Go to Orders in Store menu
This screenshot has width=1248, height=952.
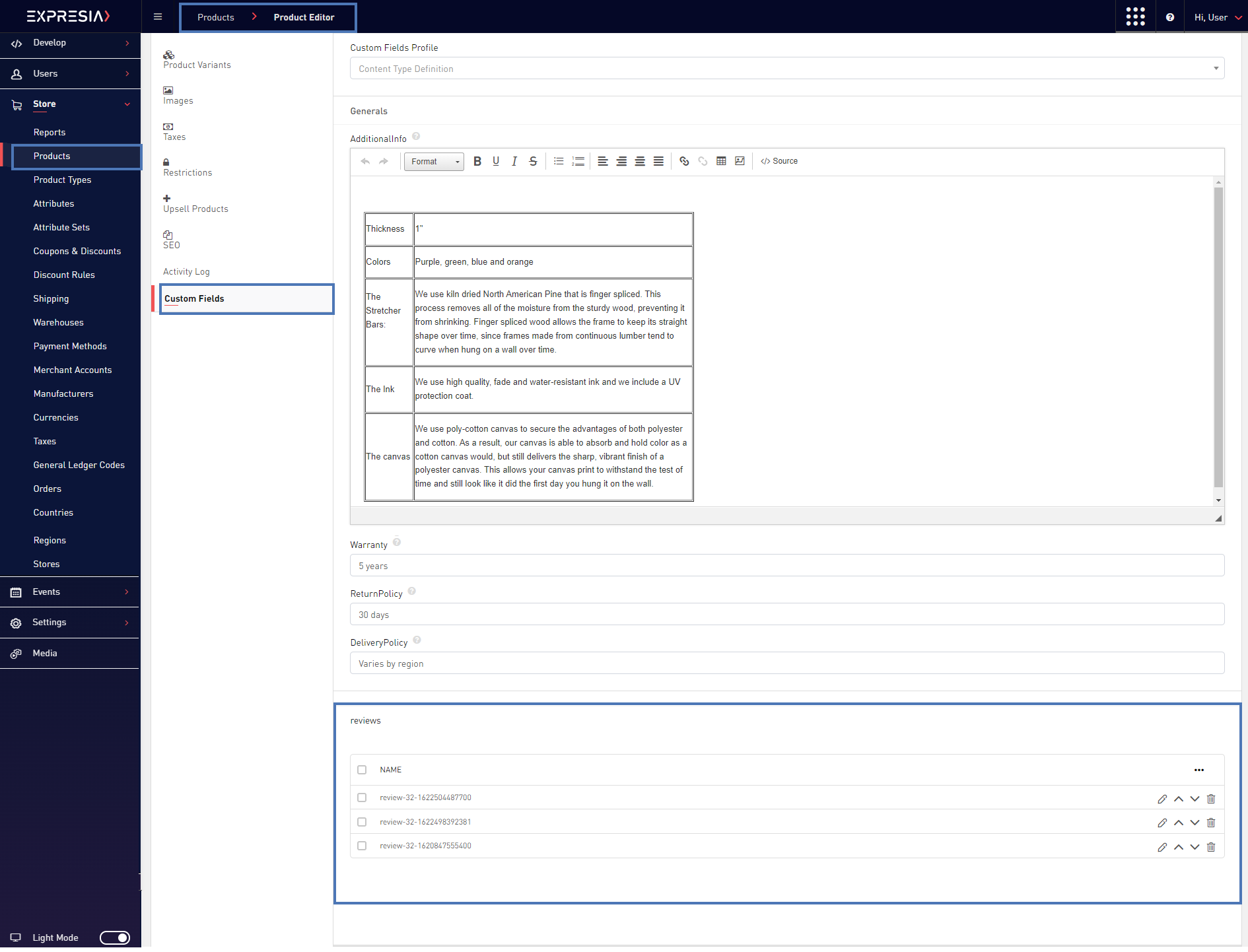(48, 489)
